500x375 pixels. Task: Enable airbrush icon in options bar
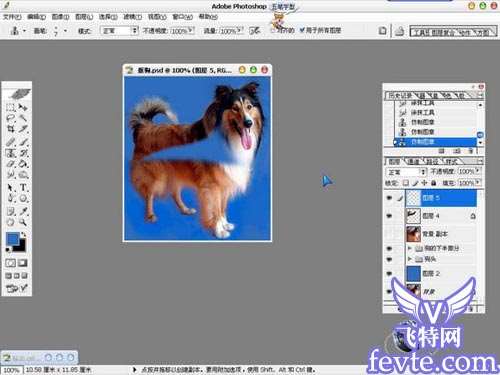tap(255, 31)
